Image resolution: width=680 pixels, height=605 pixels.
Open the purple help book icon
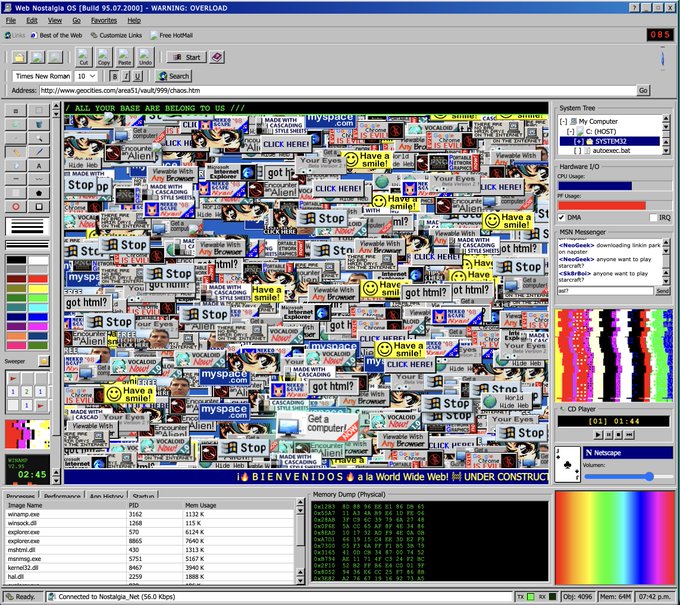[217, 57]
